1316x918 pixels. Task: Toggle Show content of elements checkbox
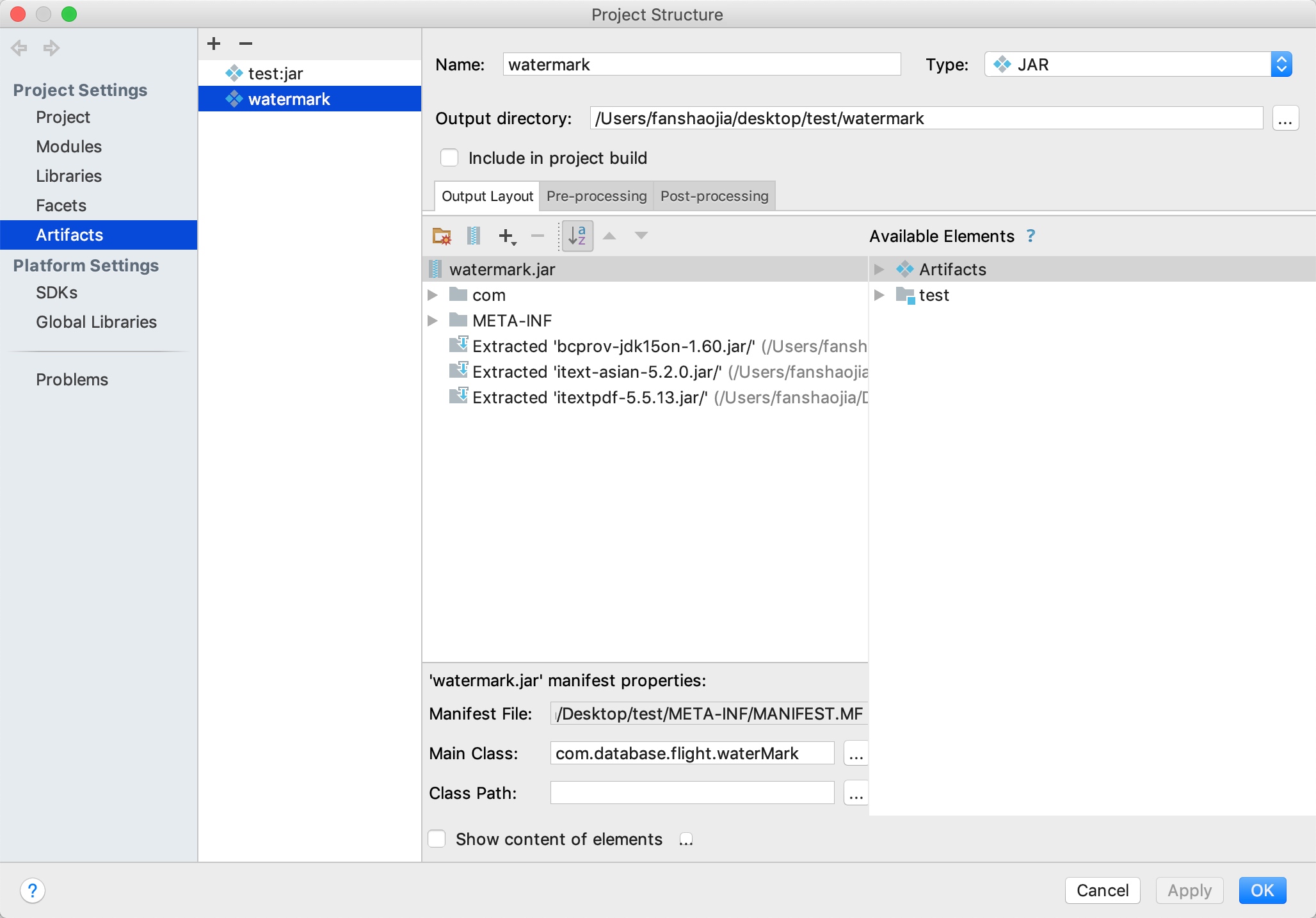(x=437, y=839)
